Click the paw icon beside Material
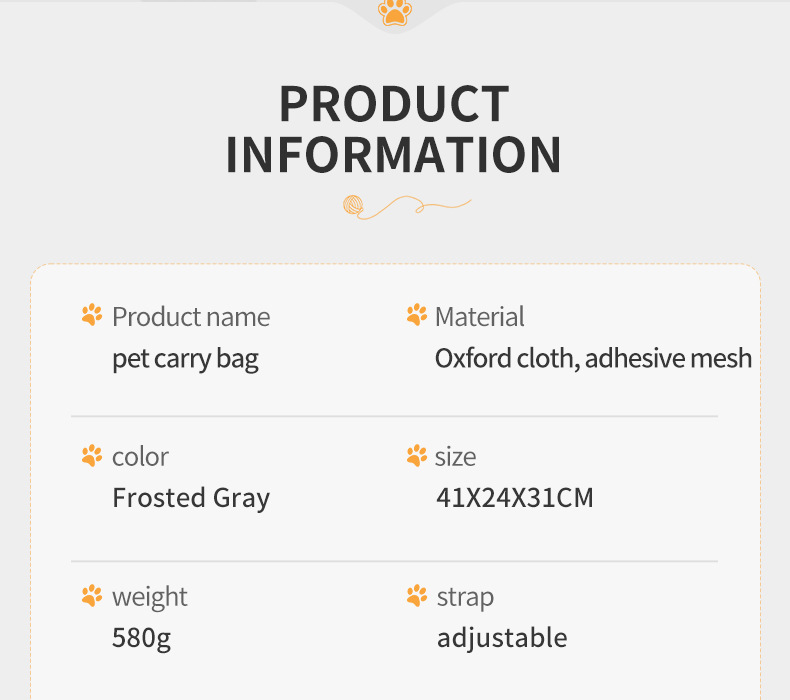This screenshot has height=700, width=790. tap(417, 316)
